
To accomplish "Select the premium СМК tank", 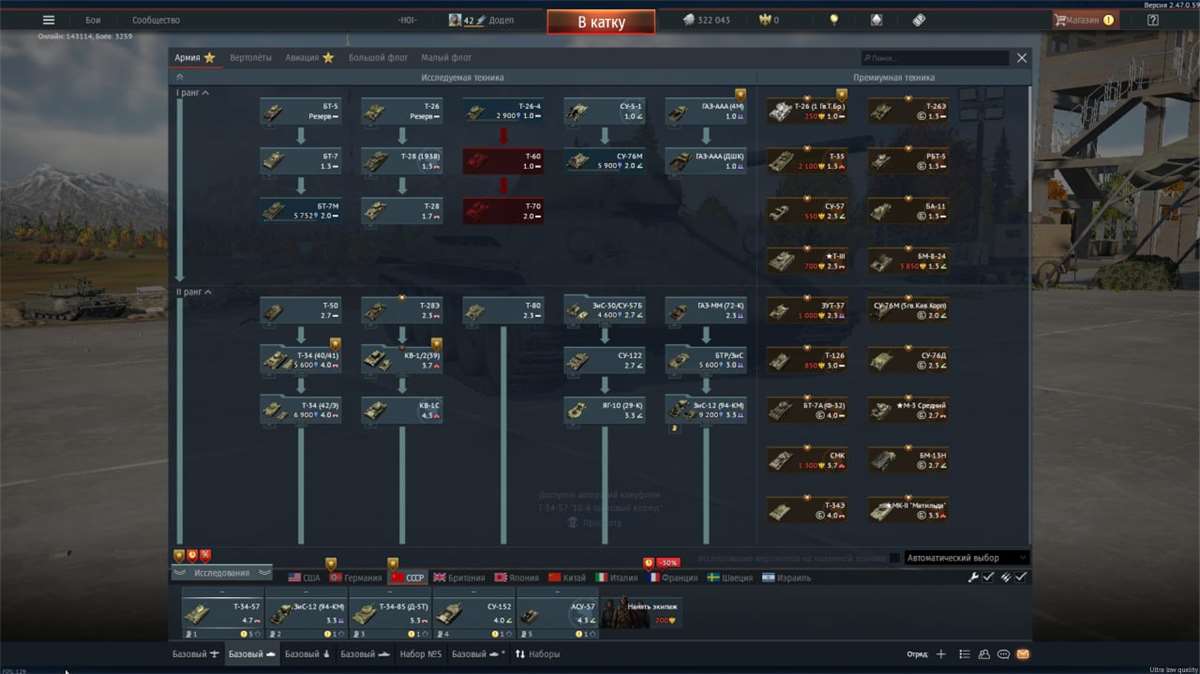I will coord(807,460).
